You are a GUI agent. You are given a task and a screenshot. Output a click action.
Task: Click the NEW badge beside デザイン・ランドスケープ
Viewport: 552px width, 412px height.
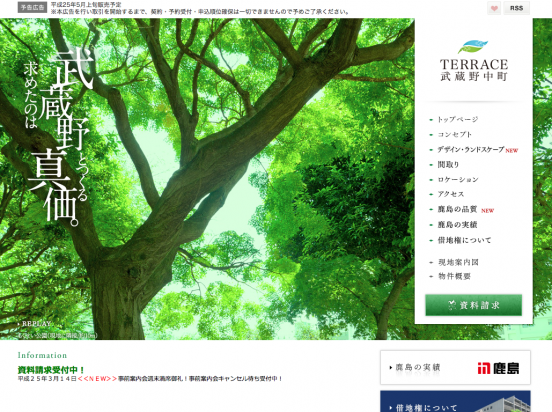click(512, 151)
